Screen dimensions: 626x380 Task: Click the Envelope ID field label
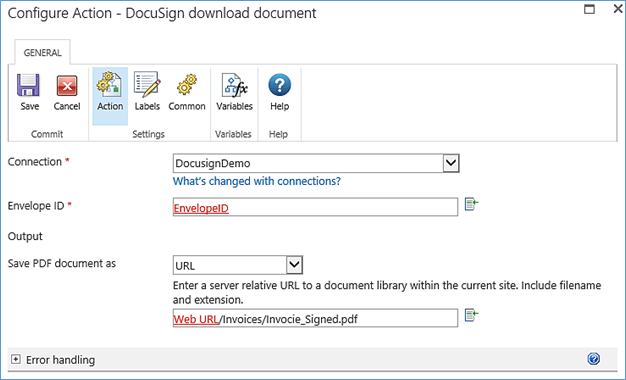tap(36, 206)
